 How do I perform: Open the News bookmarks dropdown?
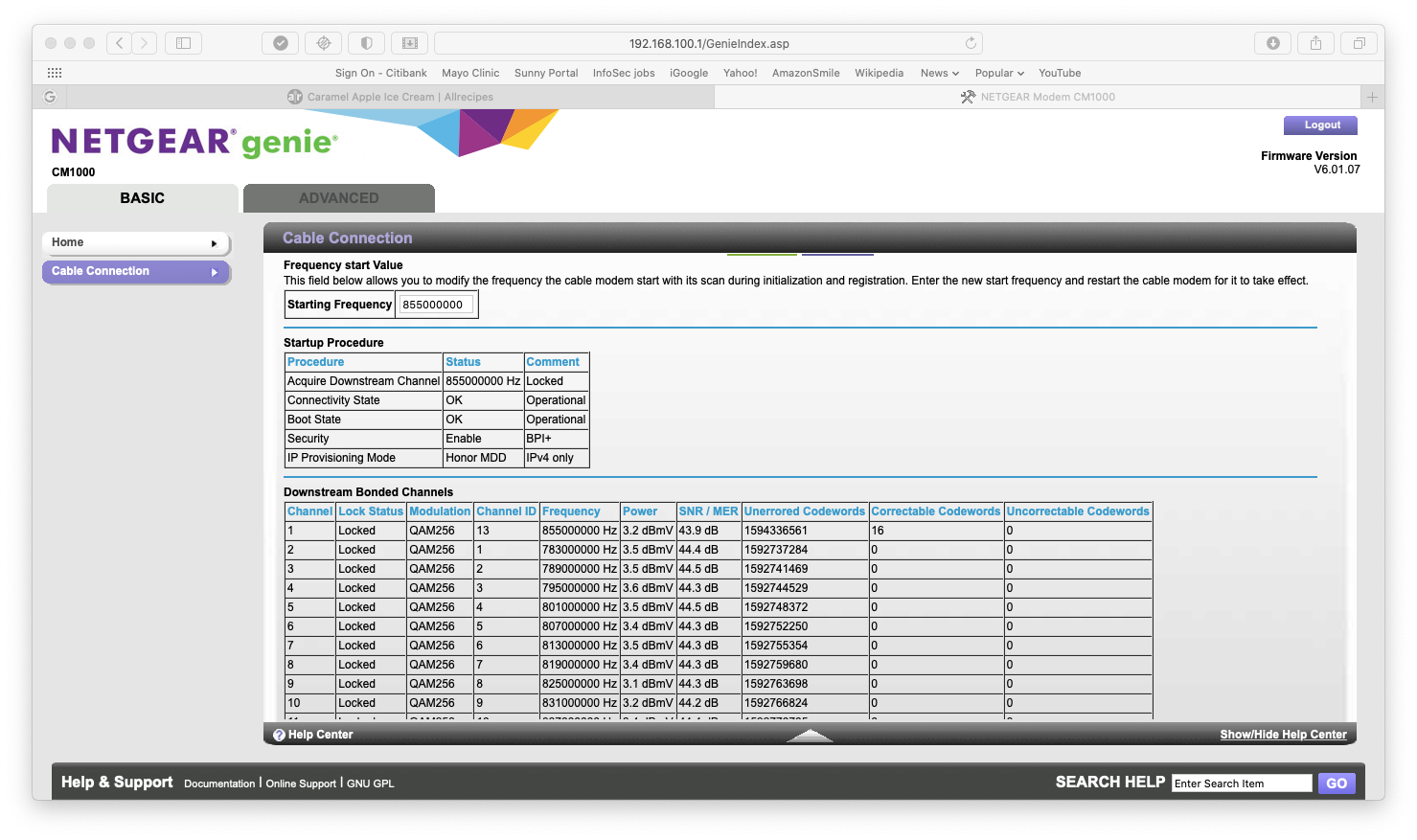(x=939, y=73)
